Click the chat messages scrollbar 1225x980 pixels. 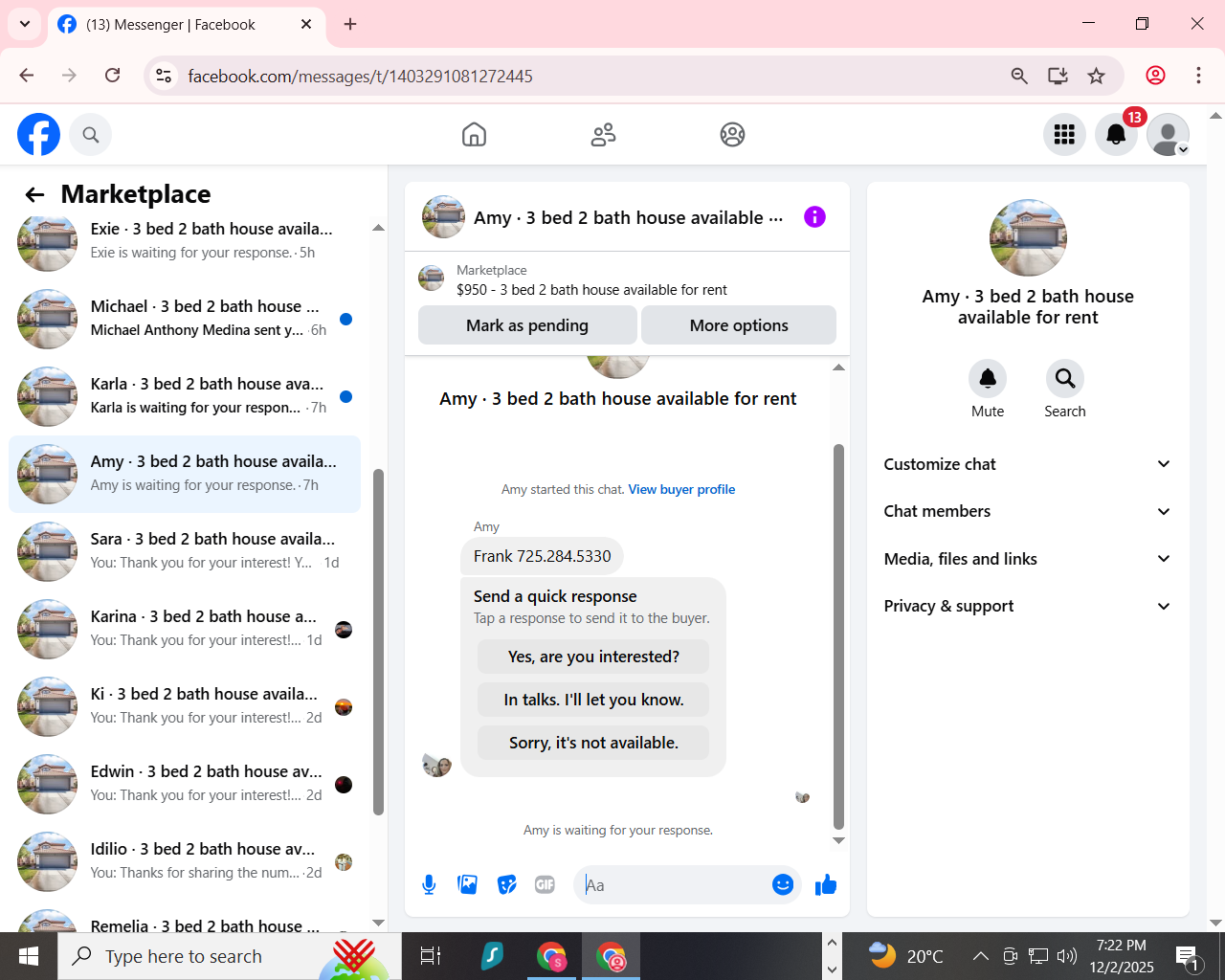[838, 636]
